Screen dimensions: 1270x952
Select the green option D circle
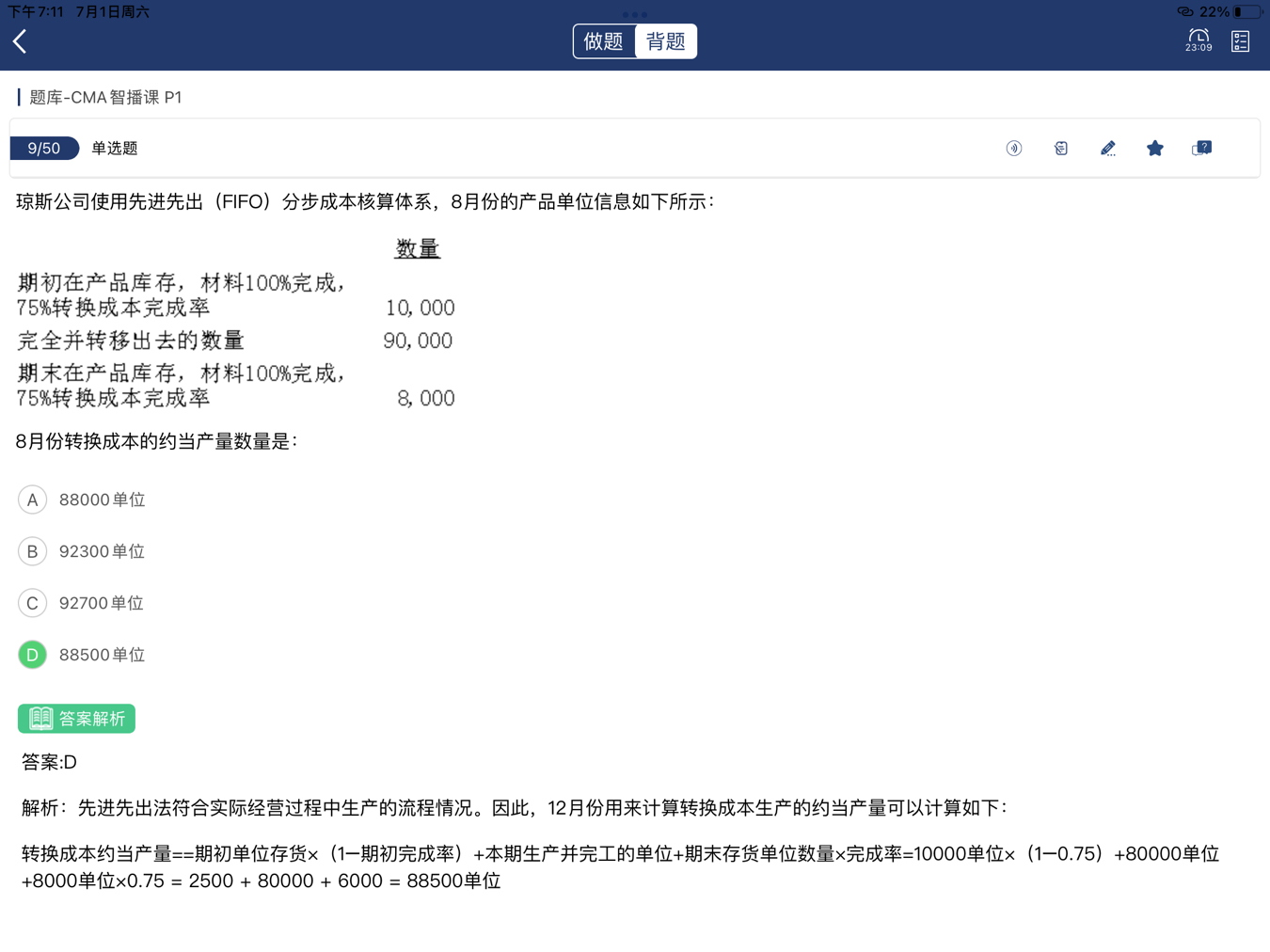click(x=32, y=655)
